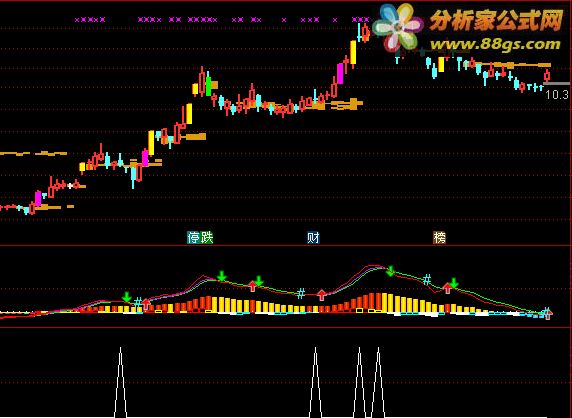The image size is (572, 418).
Task: Select the first white spike in bottom panel
Action: pyautogui.click(x=120, y=382)
